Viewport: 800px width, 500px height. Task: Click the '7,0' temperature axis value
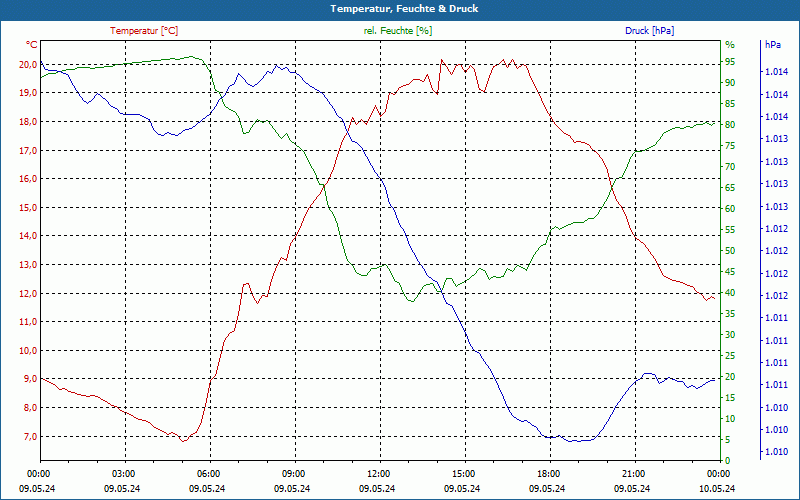(30, 437)
